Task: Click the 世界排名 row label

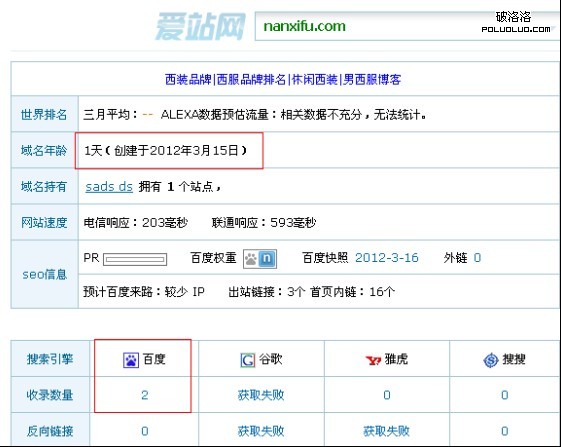Action: tap(44, 115)
